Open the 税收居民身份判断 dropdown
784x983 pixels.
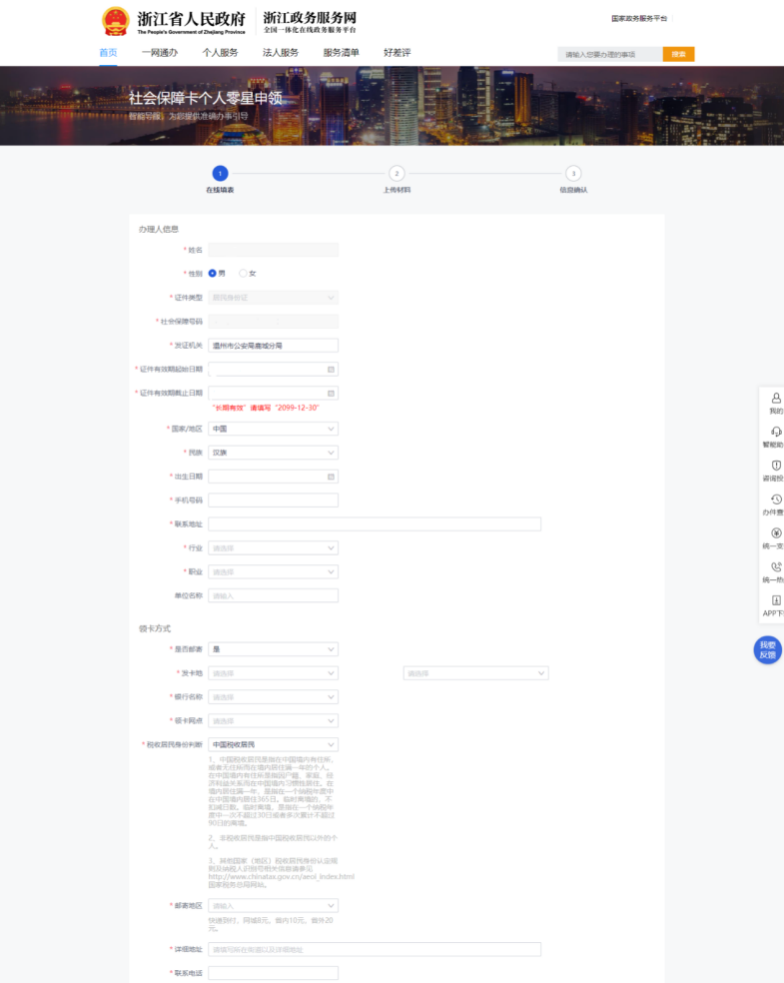pyautogui.click(x=273, y=745)
